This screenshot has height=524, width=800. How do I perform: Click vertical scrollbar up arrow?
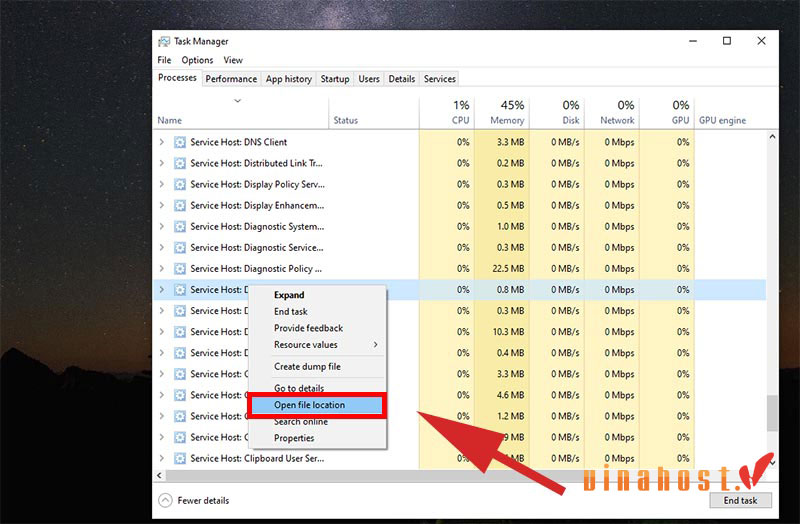coord(772,137)
